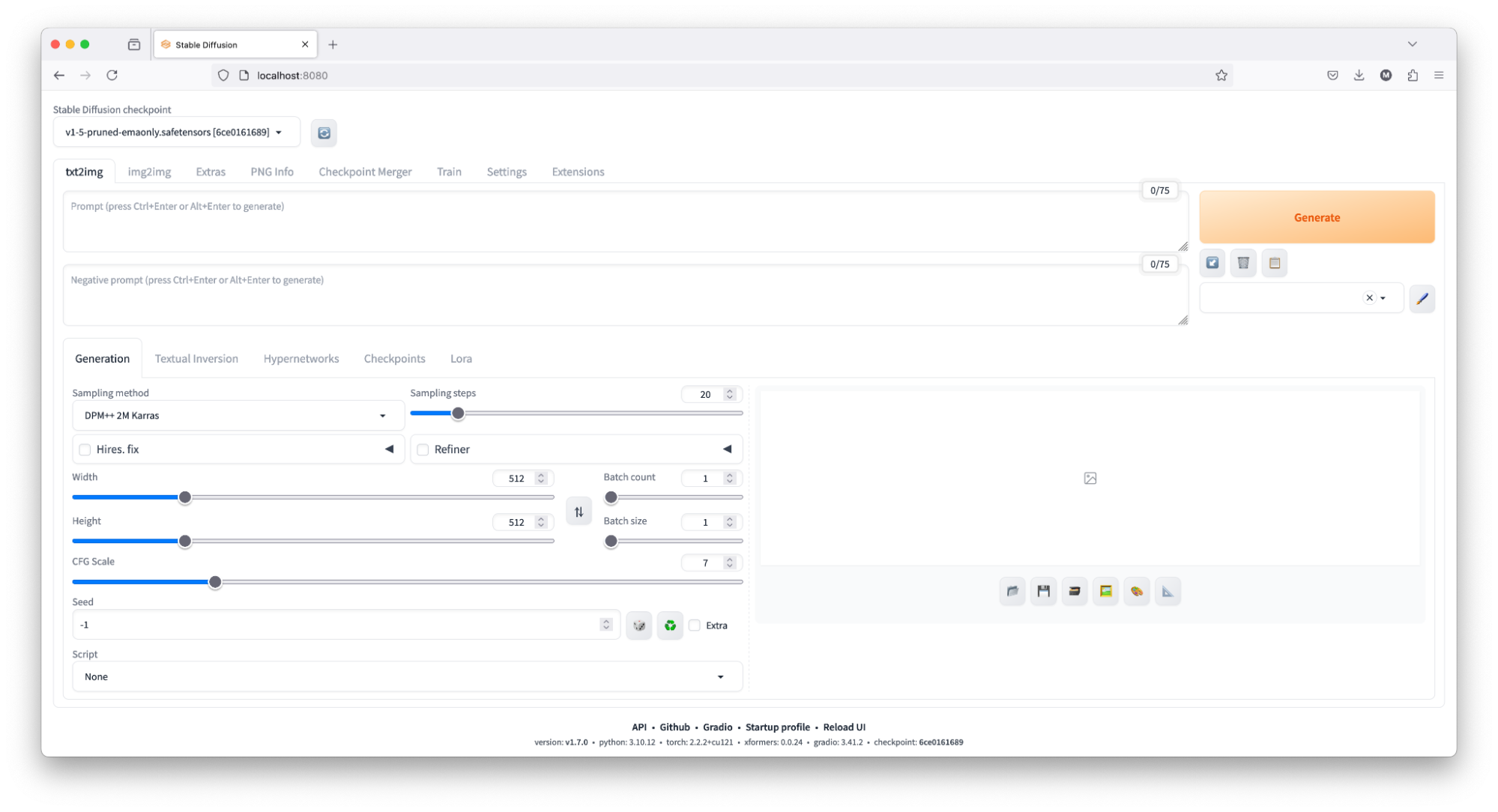Open the Github footer link

tap(674, 727)
